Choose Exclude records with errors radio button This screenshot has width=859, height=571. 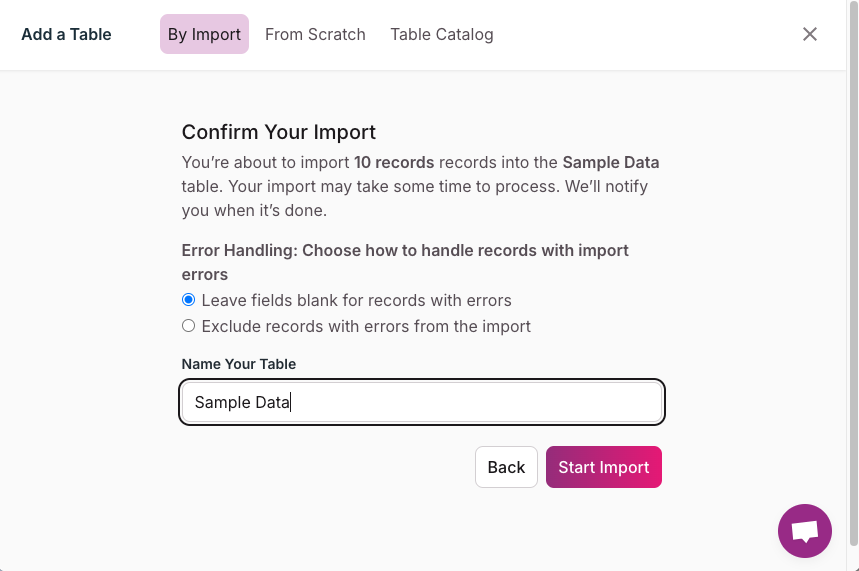click(x=188, y=326)
